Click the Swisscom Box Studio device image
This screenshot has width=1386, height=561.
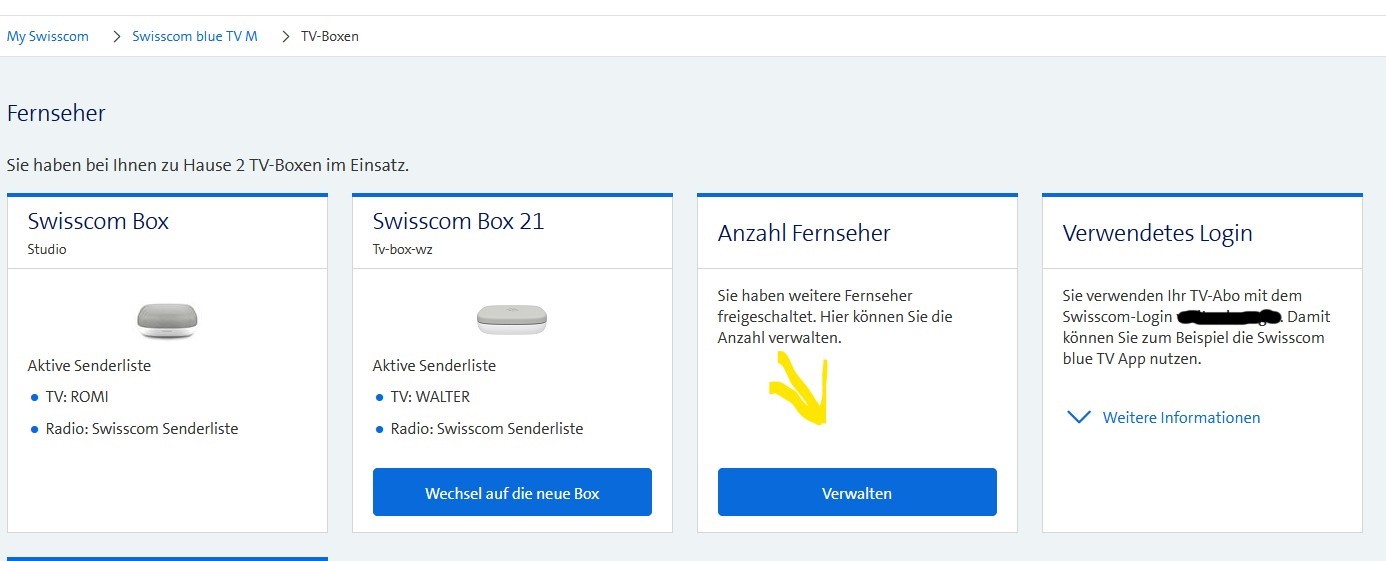point(167,319)
